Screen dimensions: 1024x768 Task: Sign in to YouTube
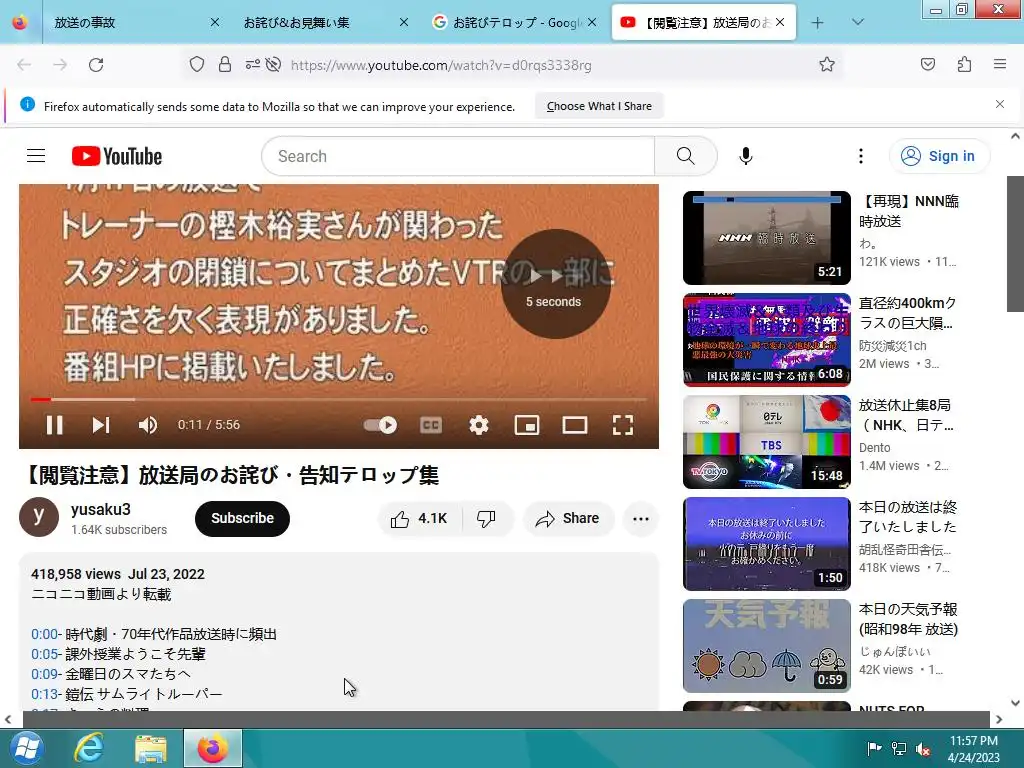939,156
